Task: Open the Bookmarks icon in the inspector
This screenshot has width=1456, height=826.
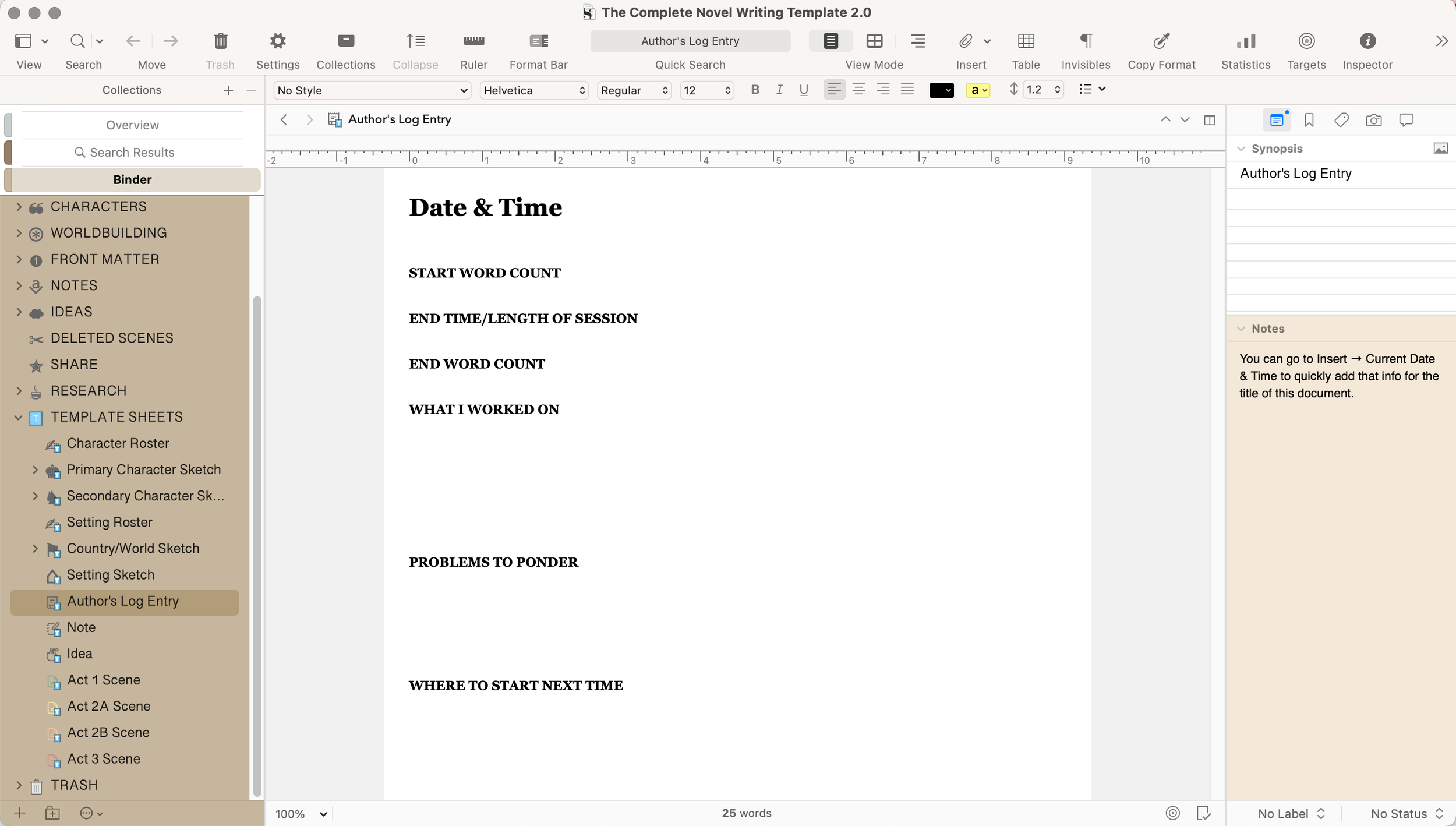Action: tap(1309, 119)
